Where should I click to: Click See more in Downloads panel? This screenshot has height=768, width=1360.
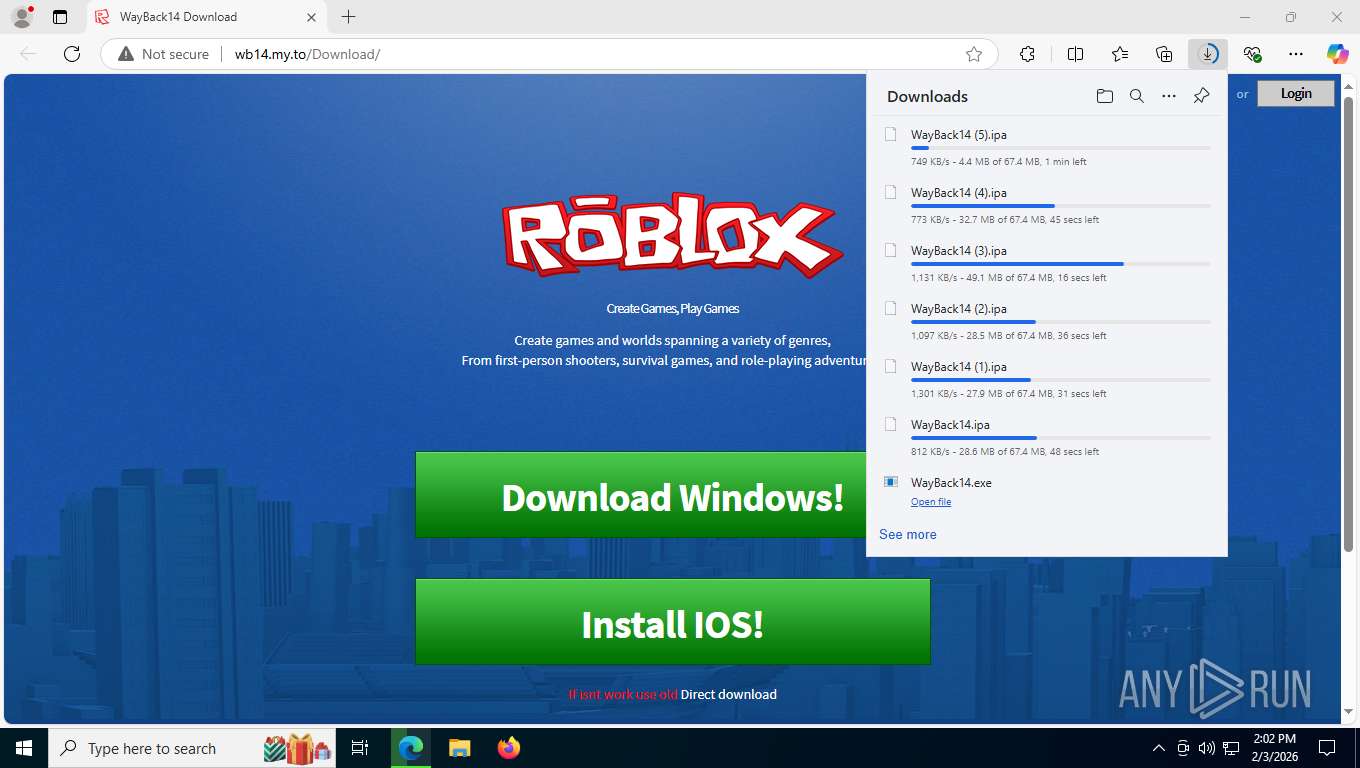(908, 534)
